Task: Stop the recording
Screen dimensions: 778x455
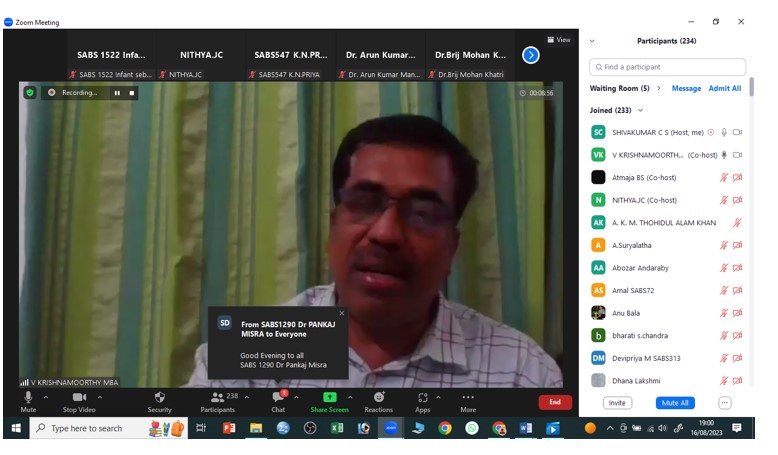Action: (131, 93)
